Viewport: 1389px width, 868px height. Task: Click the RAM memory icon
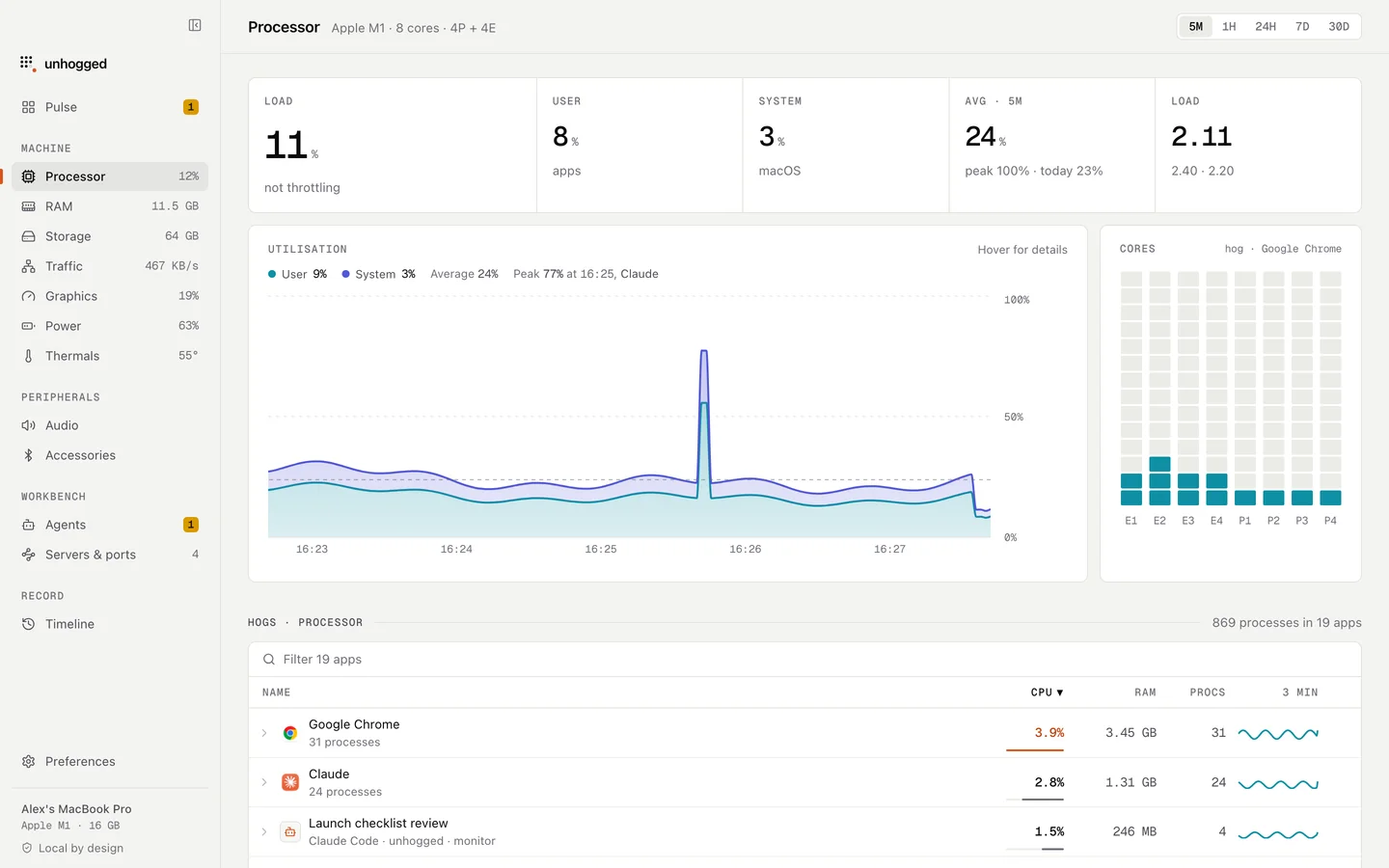tap(28, 206)
